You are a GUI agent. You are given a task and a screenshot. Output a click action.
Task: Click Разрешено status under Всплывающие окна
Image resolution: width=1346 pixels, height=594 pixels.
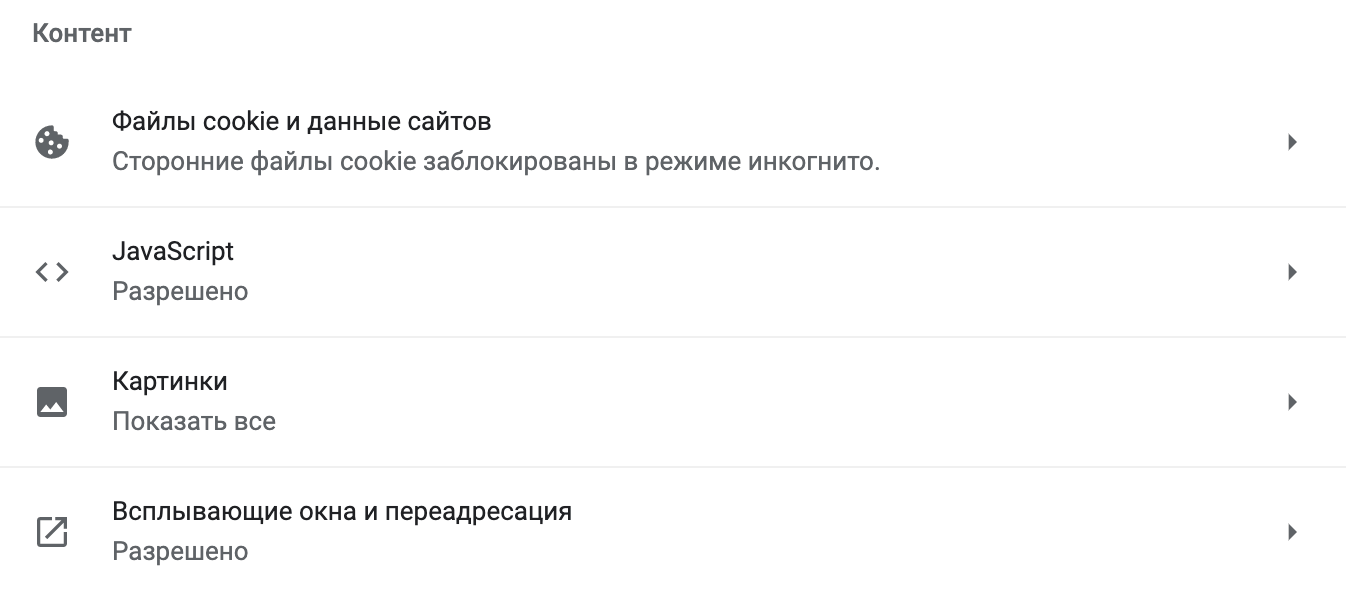coord(179,552)
